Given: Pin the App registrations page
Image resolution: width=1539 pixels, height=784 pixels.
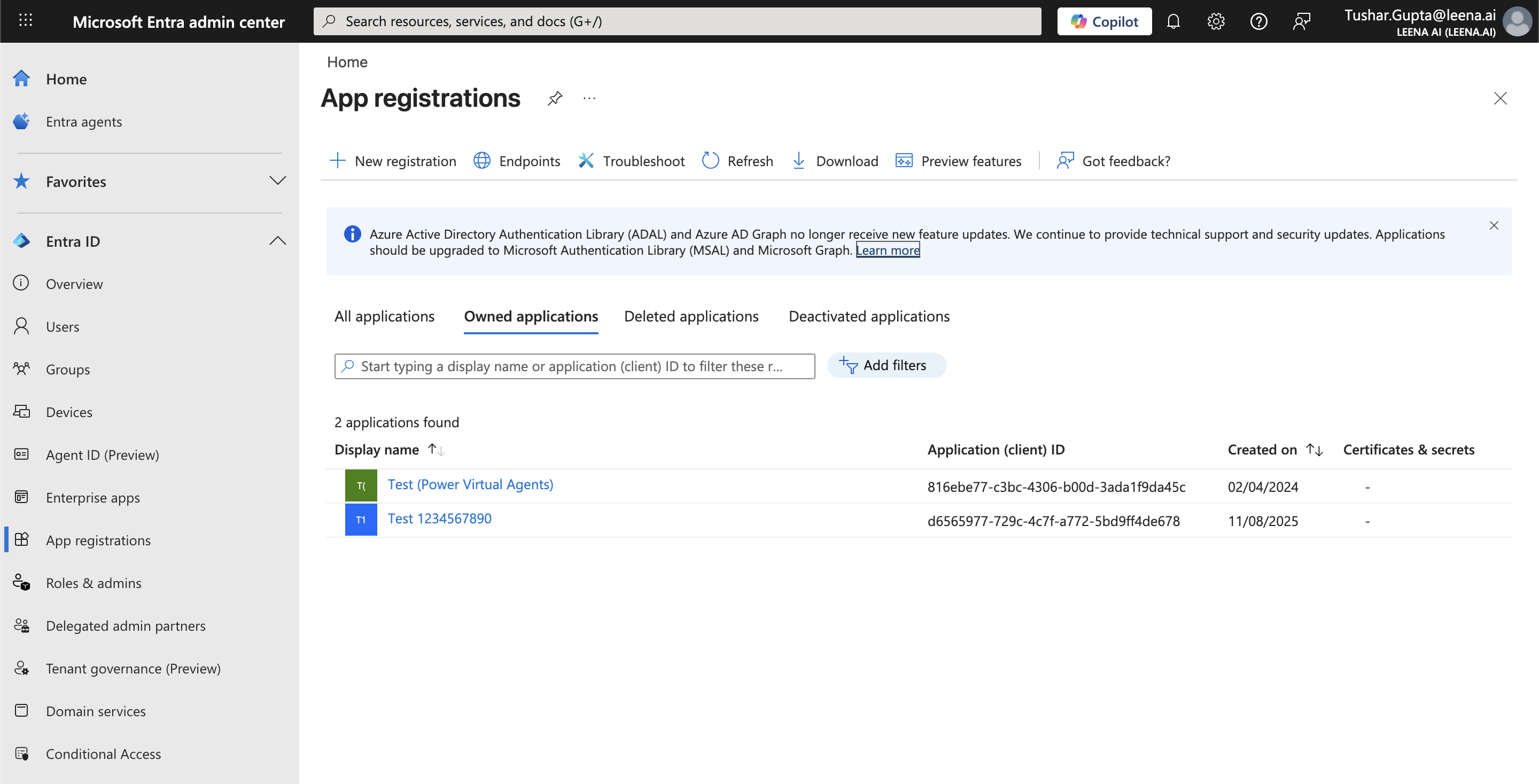Looking at the screenshot, I should 555,98.
